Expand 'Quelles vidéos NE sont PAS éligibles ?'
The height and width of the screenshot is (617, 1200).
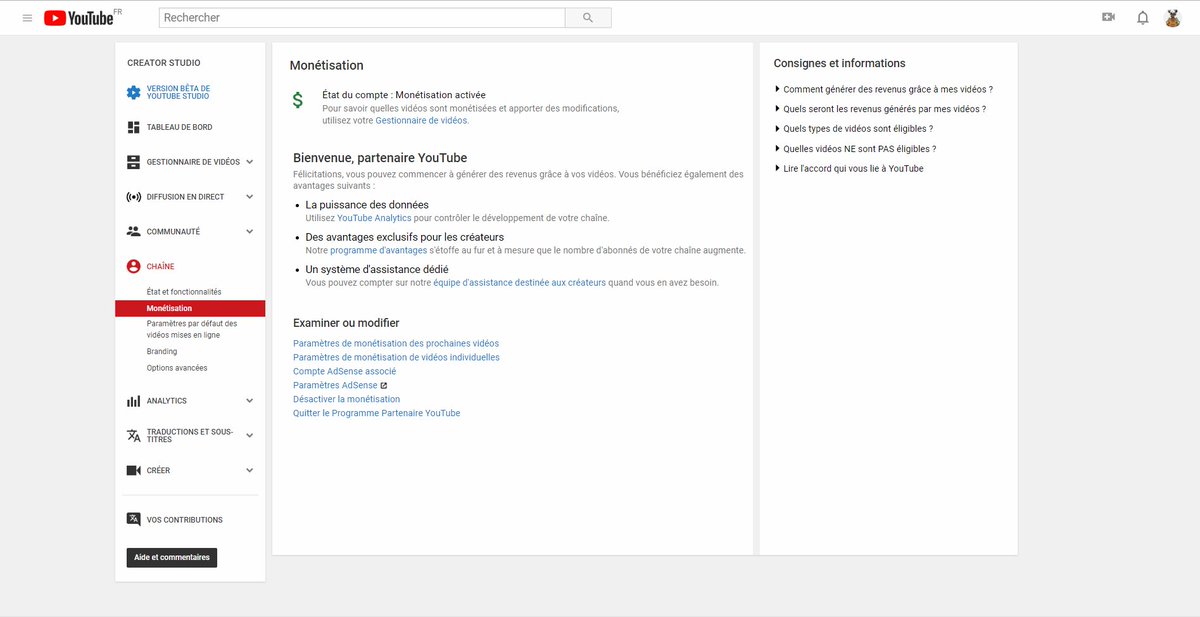coord(855,149)
